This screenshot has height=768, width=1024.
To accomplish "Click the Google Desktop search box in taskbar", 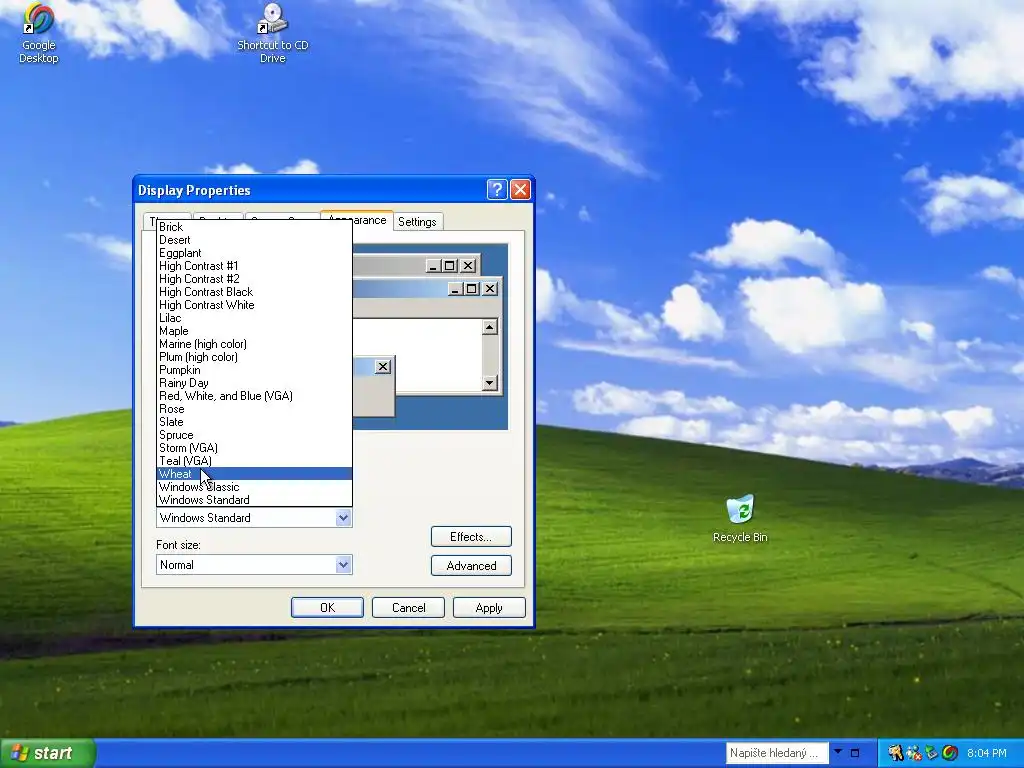I will coord(777,753).
